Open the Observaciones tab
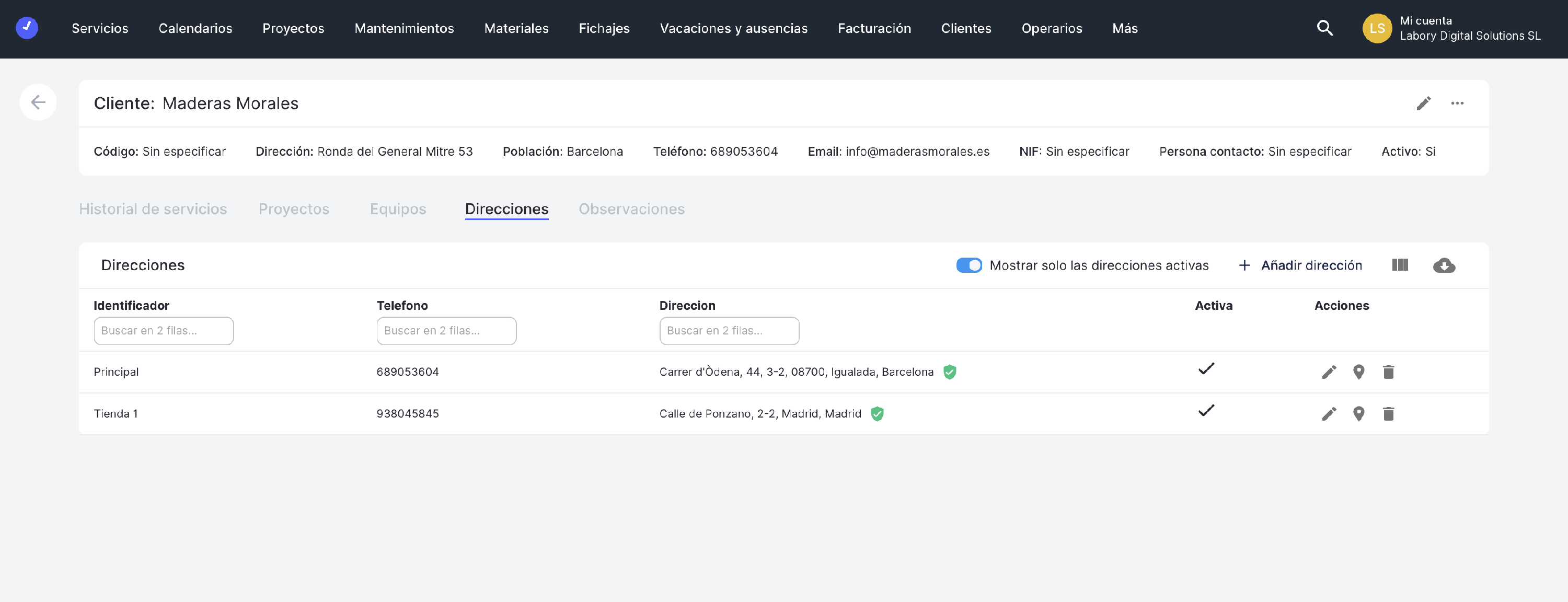The height and width of the screenshot is (602, 1568). (631, 209)
